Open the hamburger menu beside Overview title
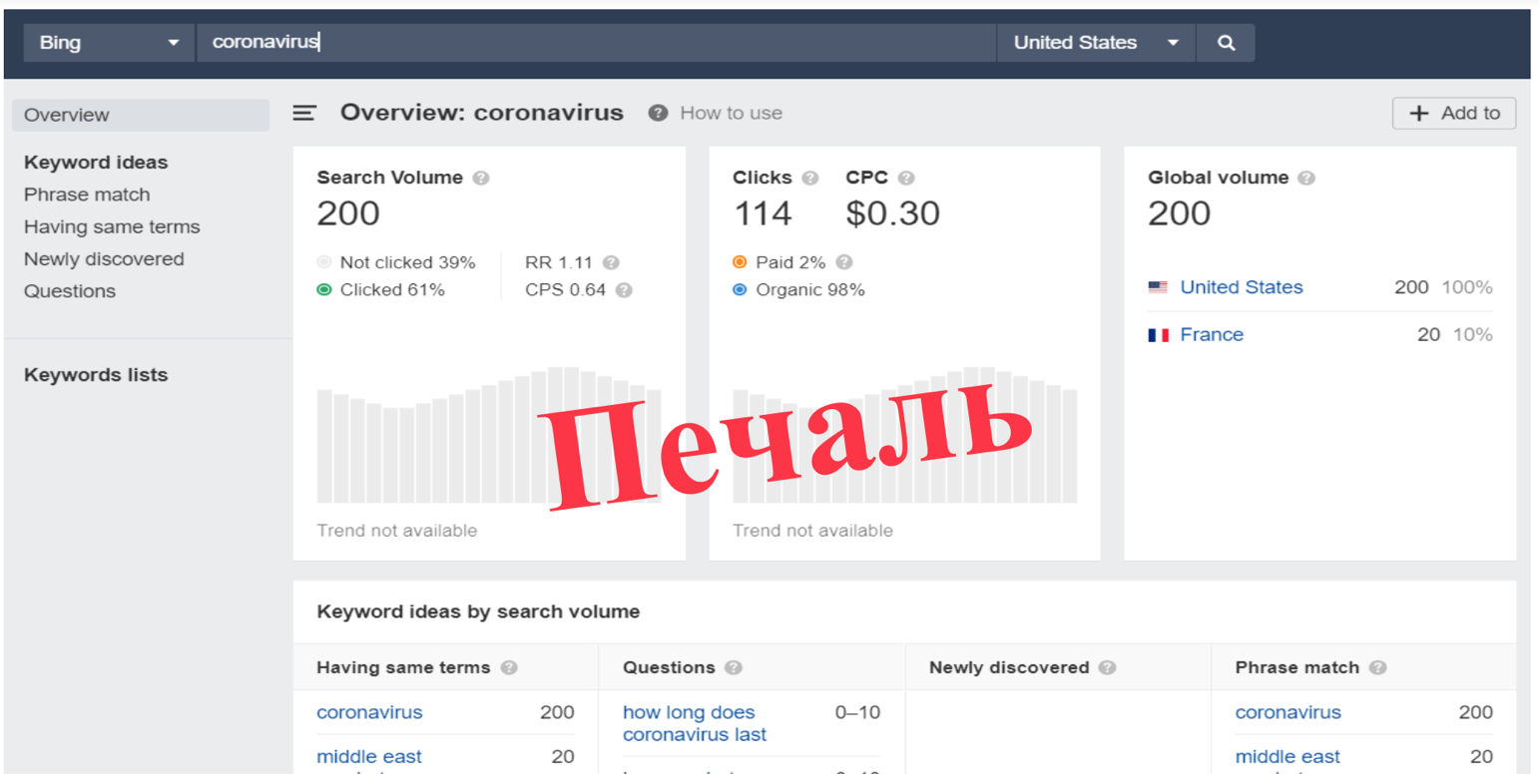Image resolution: width=1539 pixels, height=784 pixels. pos(304,113)
